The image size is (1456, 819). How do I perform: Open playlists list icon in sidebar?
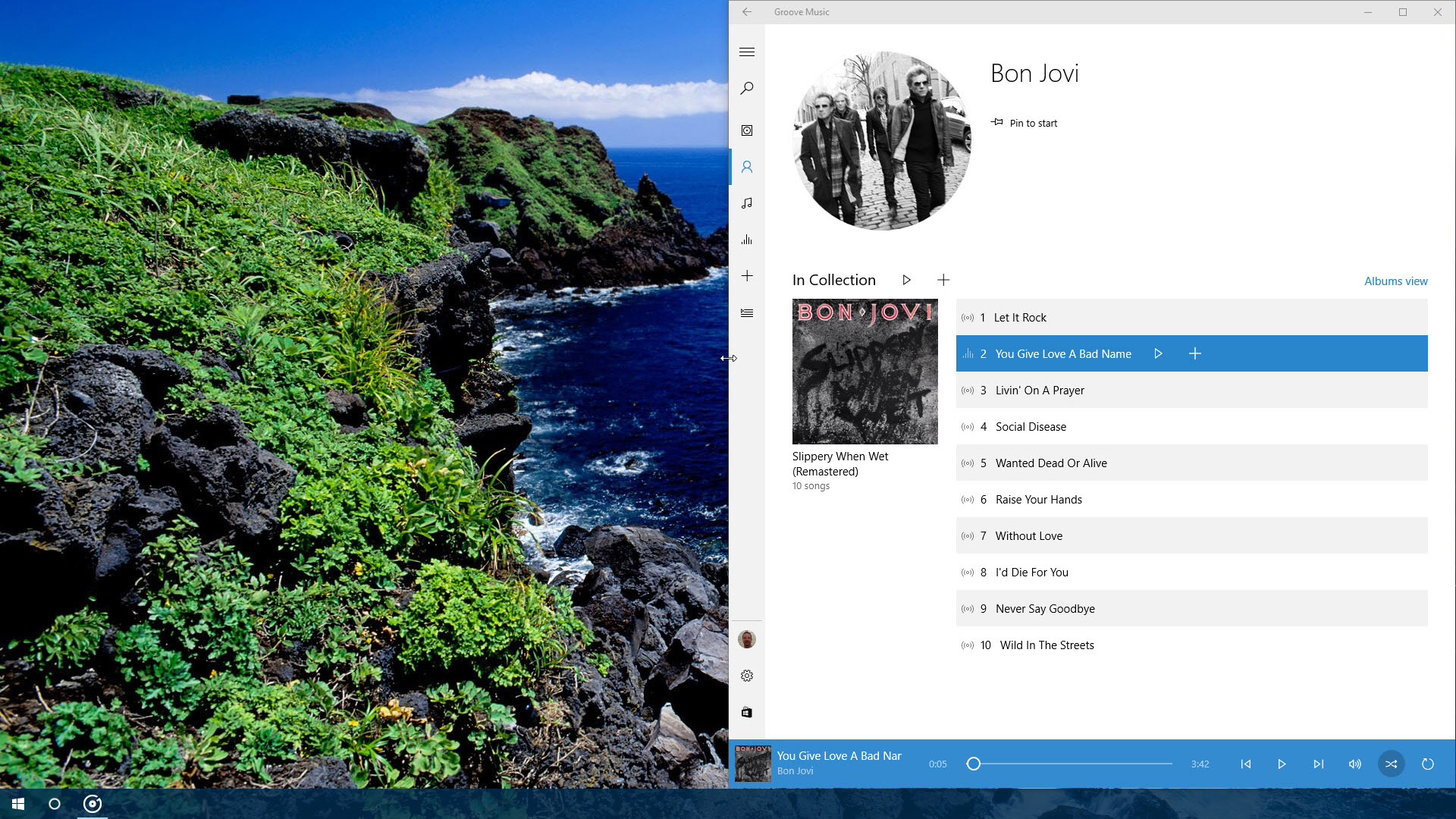(x=747, y=312)
